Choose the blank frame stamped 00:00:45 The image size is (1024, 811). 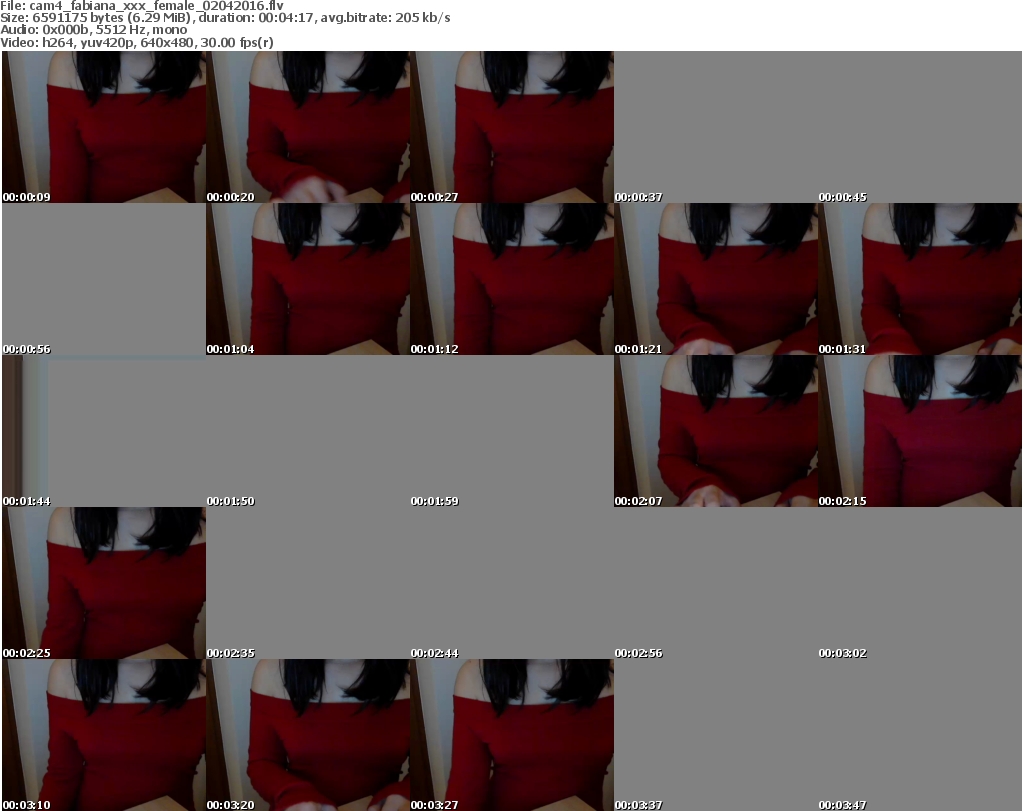[920, 127]
